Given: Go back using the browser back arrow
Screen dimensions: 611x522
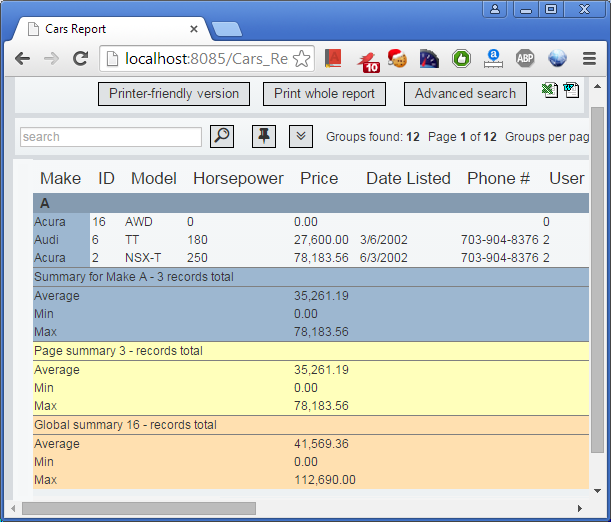Looking at the screenshot, I should pyautogui.click(x=23, y=59).
